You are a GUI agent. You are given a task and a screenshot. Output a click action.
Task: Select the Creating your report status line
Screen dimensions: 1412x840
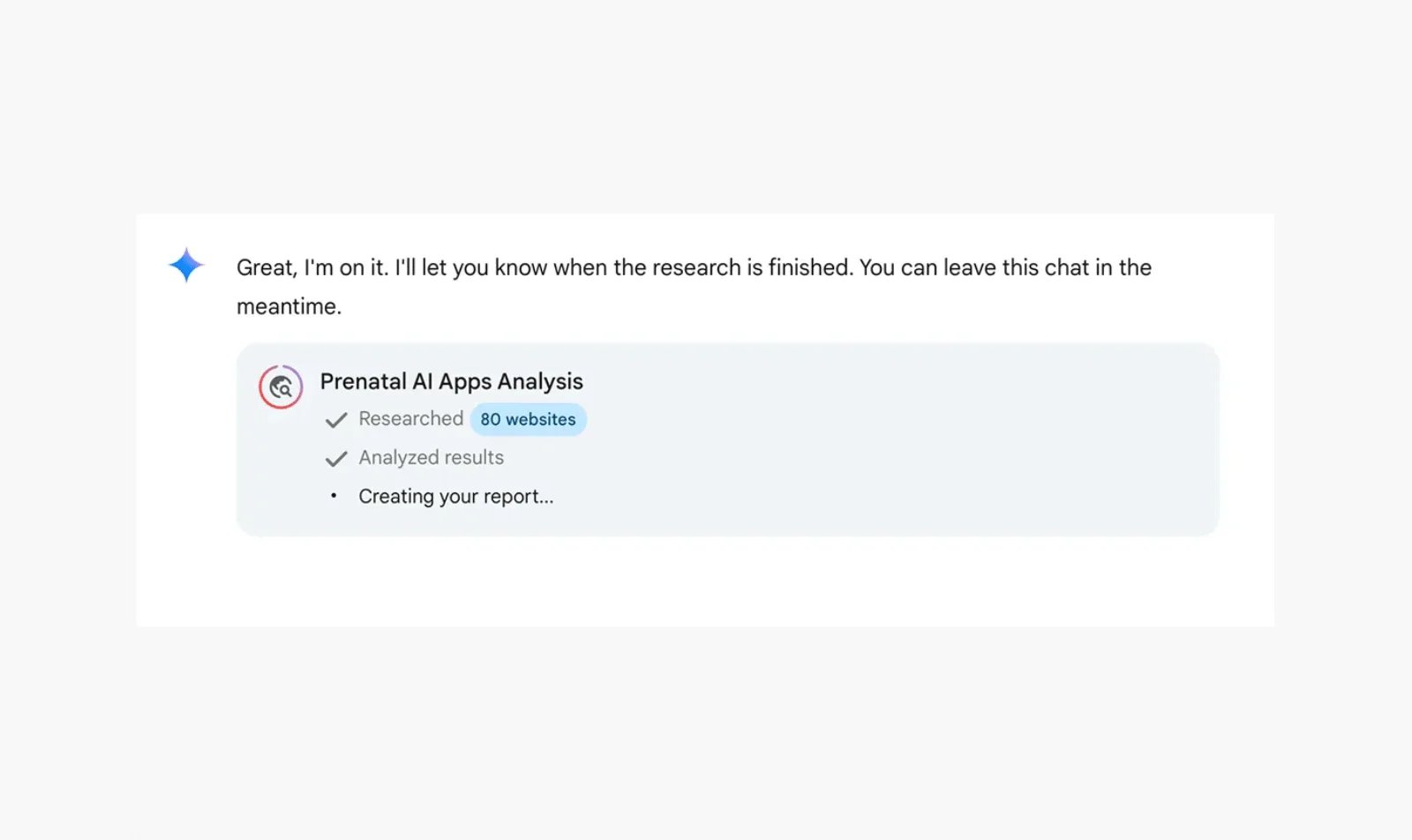[x=455, y=497]
